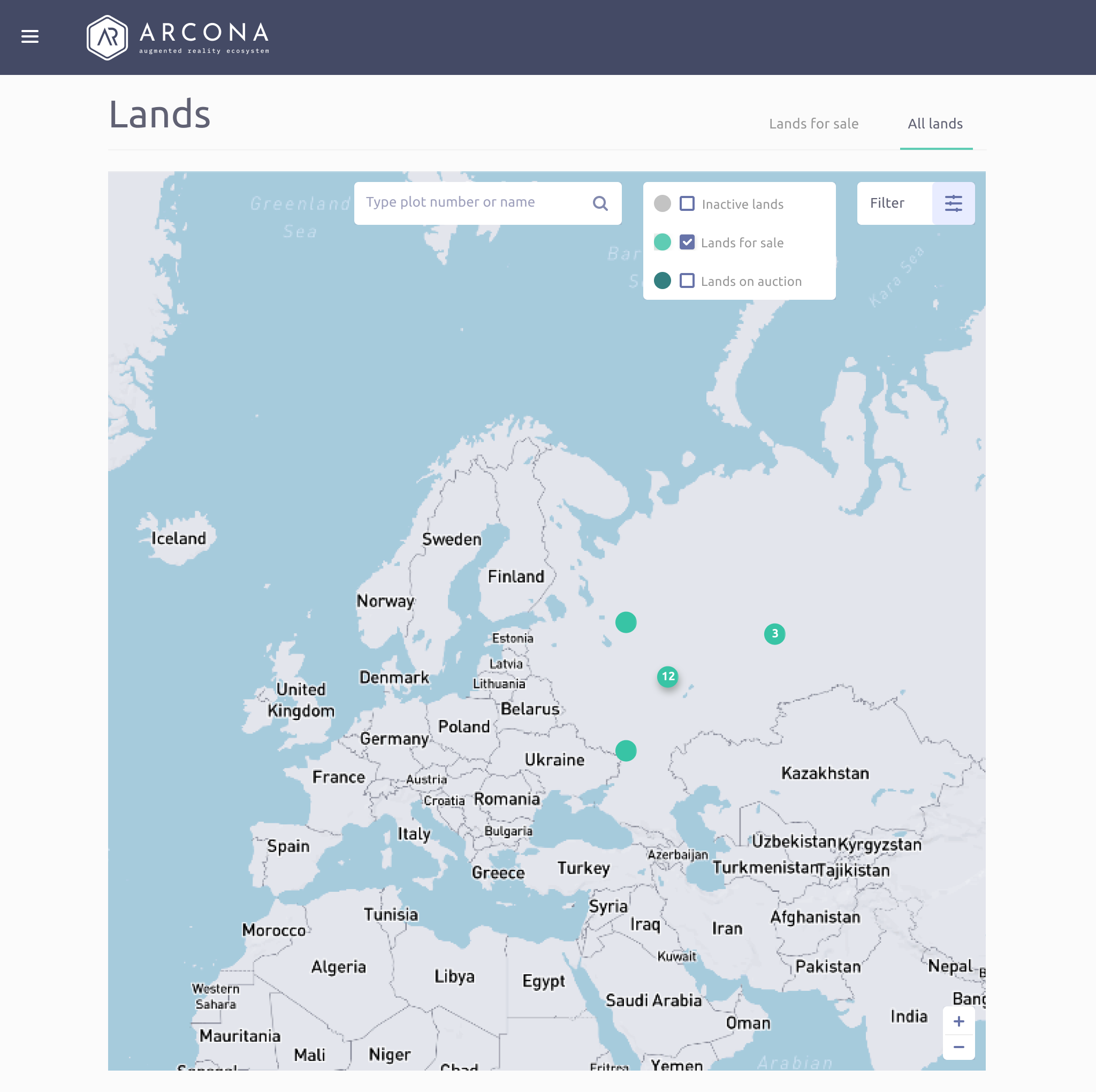This screenshot has height=1092, width=1096.
Task: Click the cluster marker labeled 12
Action: tap(668, 677)
